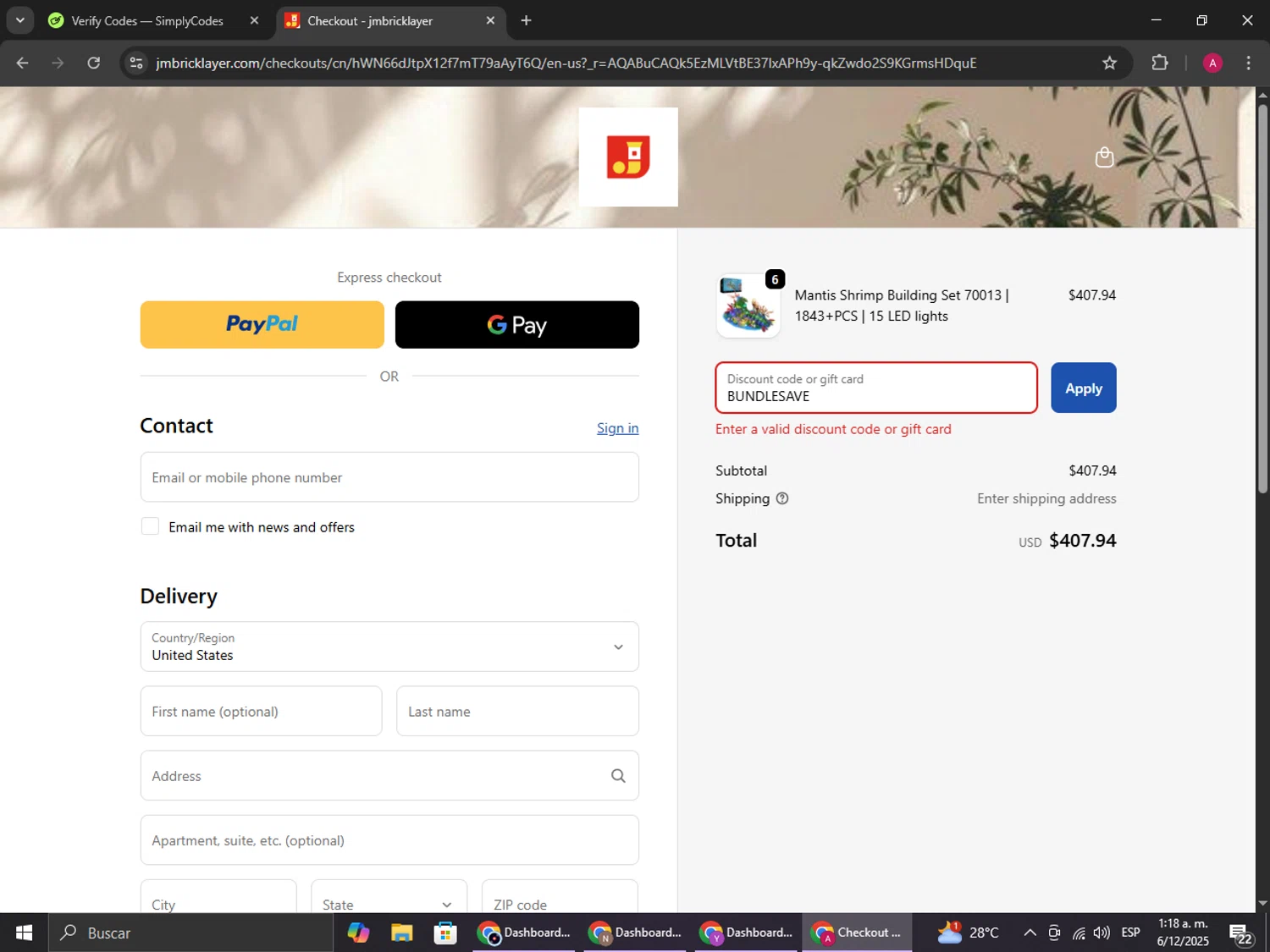Show hidden system tray icons
Viewport: 1270px width, 952px height.
(x=1030, y=933)
